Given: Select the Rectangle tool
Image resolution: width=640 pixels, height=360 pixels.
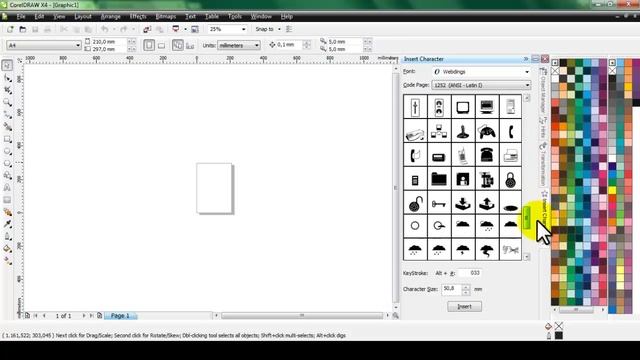Looking at the screenshot, I should pos(7,139).
